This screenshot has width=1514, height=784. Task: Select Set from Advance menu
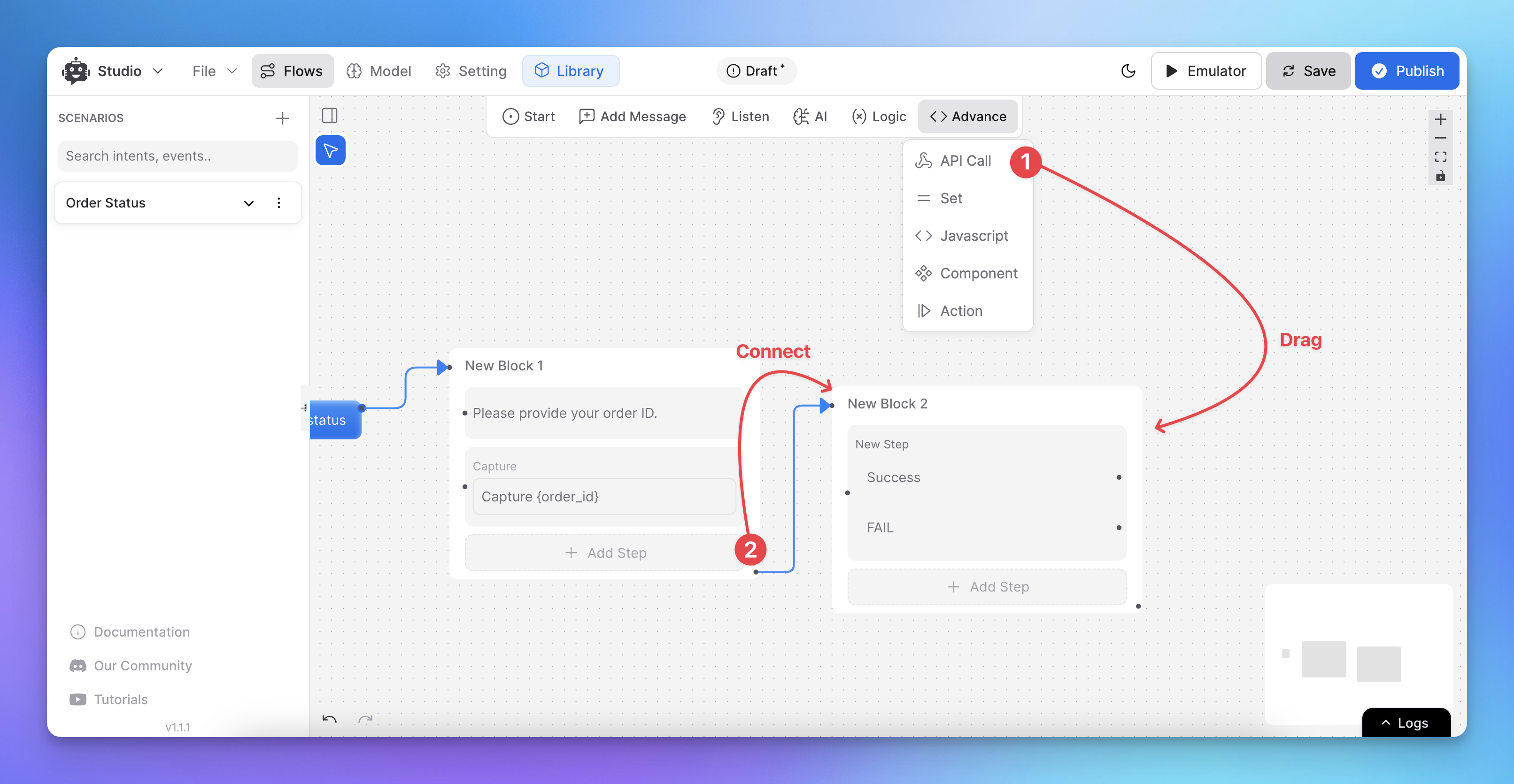tap(939, 198)
